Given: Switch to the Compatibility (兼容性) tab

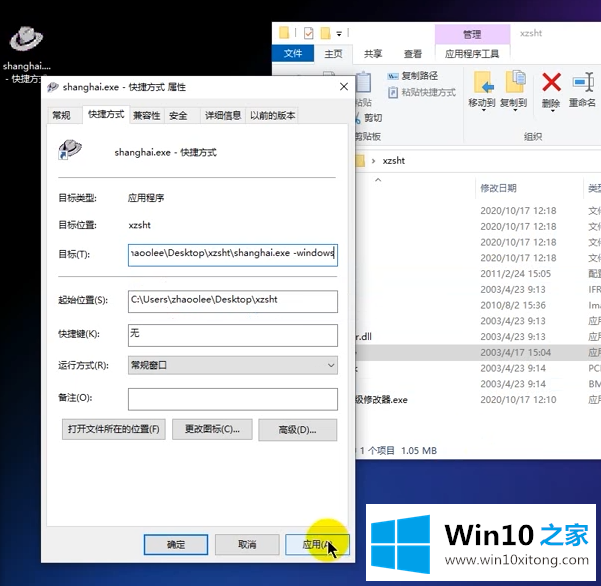Looking at the screenshot, I should point(146,115).
